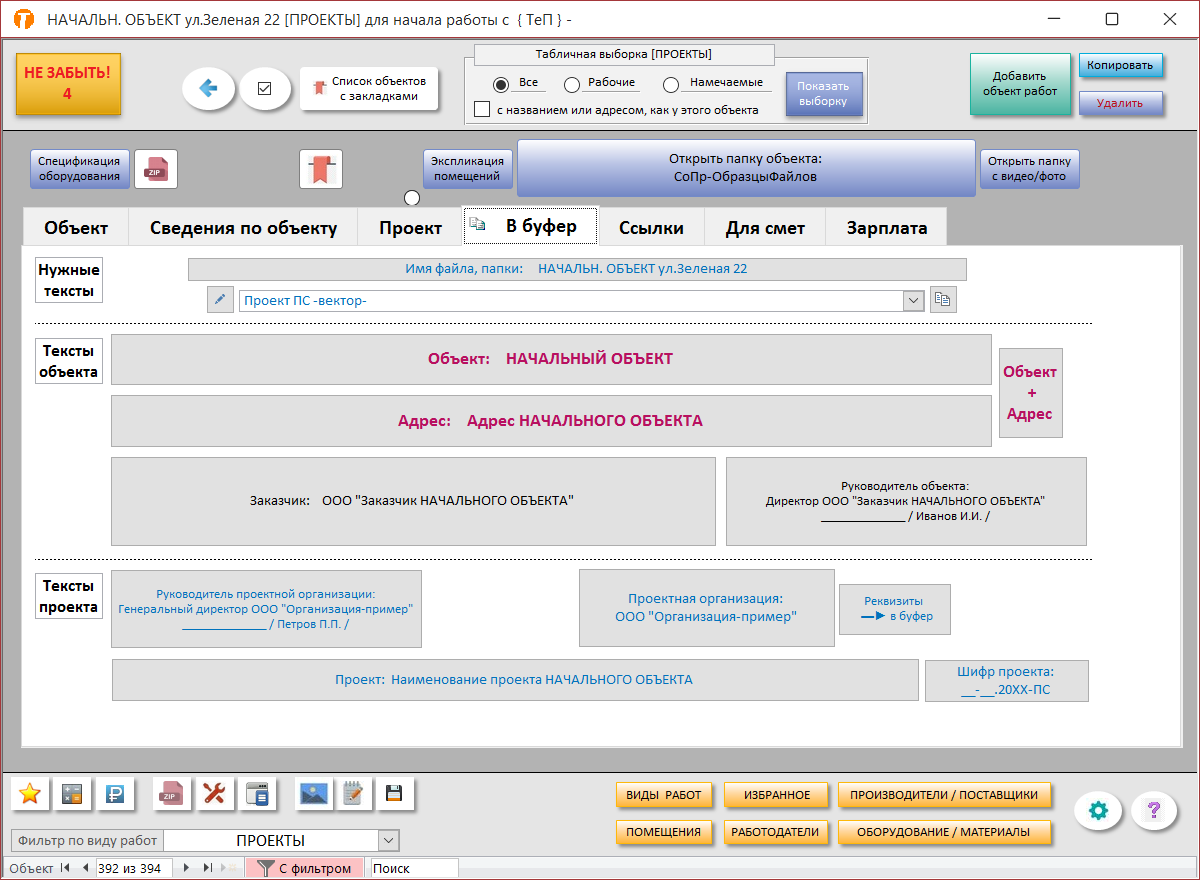Screen dimensions: 1200x880
Task: Open the teal gear settings button
Action: 1098,810
